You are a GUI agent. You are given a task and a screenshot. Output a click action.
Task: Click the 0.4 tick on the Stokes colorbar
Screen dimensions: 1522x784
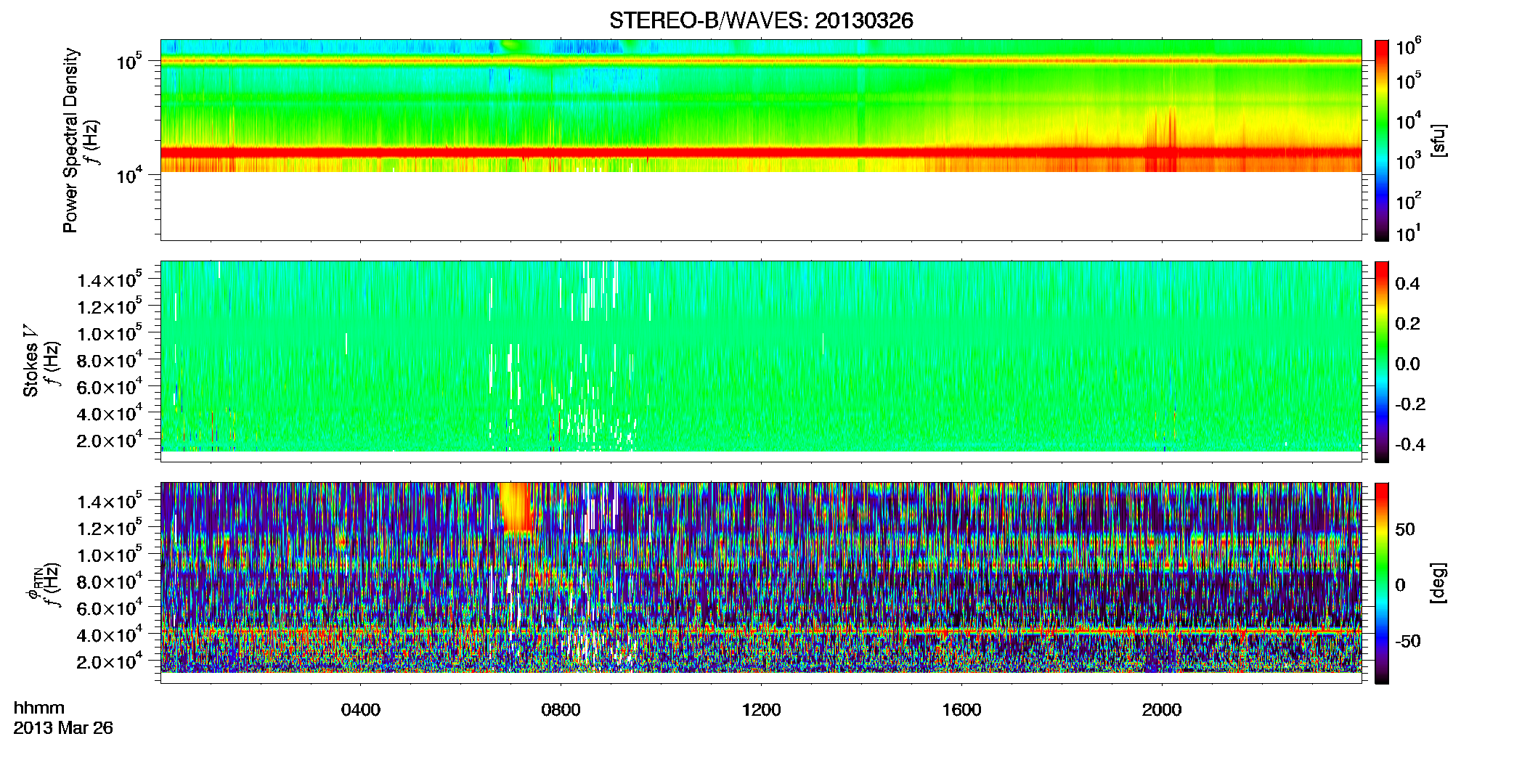[1407, 284]
